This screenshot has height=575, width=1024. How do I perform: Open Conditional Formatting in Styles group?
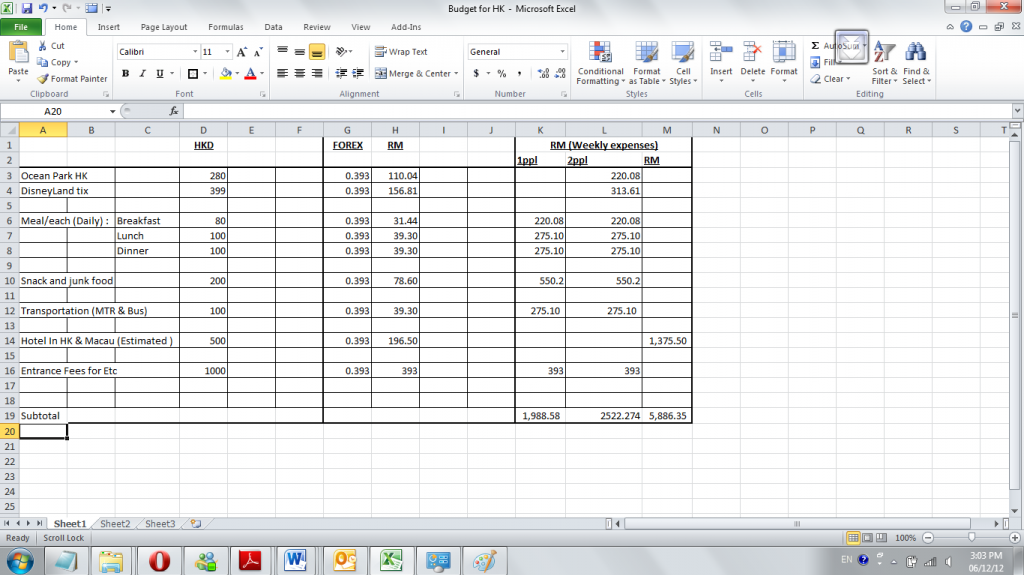click(x=600, y=62)
